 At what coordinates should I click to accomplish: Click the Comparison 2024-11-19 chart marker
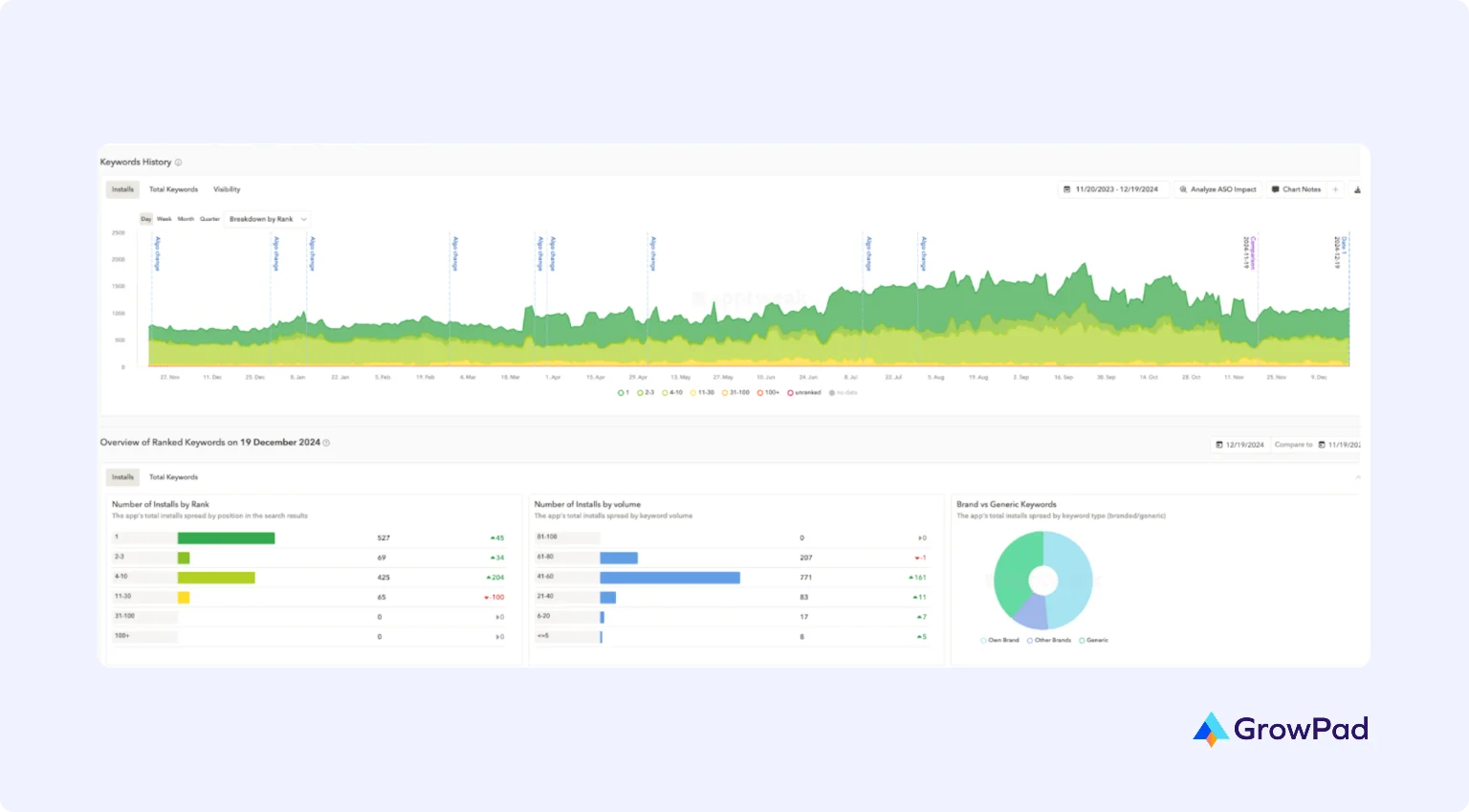click(1250, 253)
